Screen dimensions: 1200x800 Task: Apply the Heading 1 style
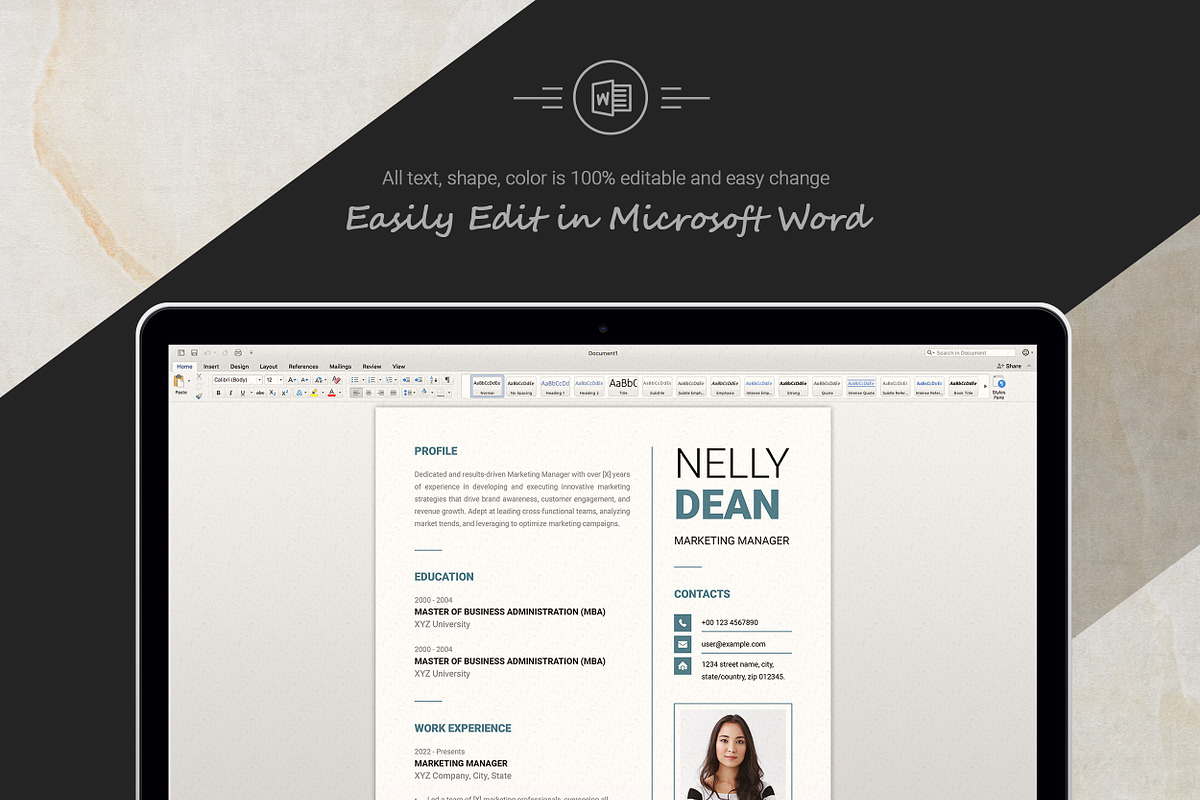[x=555, y=386]
